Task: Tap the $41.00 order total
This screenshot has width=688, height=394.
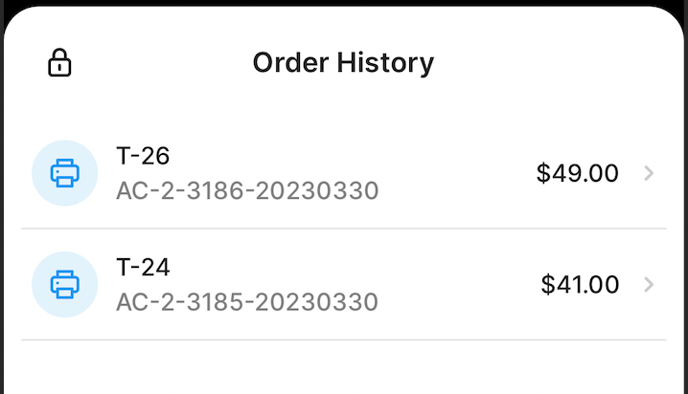Action: point(580,284)
